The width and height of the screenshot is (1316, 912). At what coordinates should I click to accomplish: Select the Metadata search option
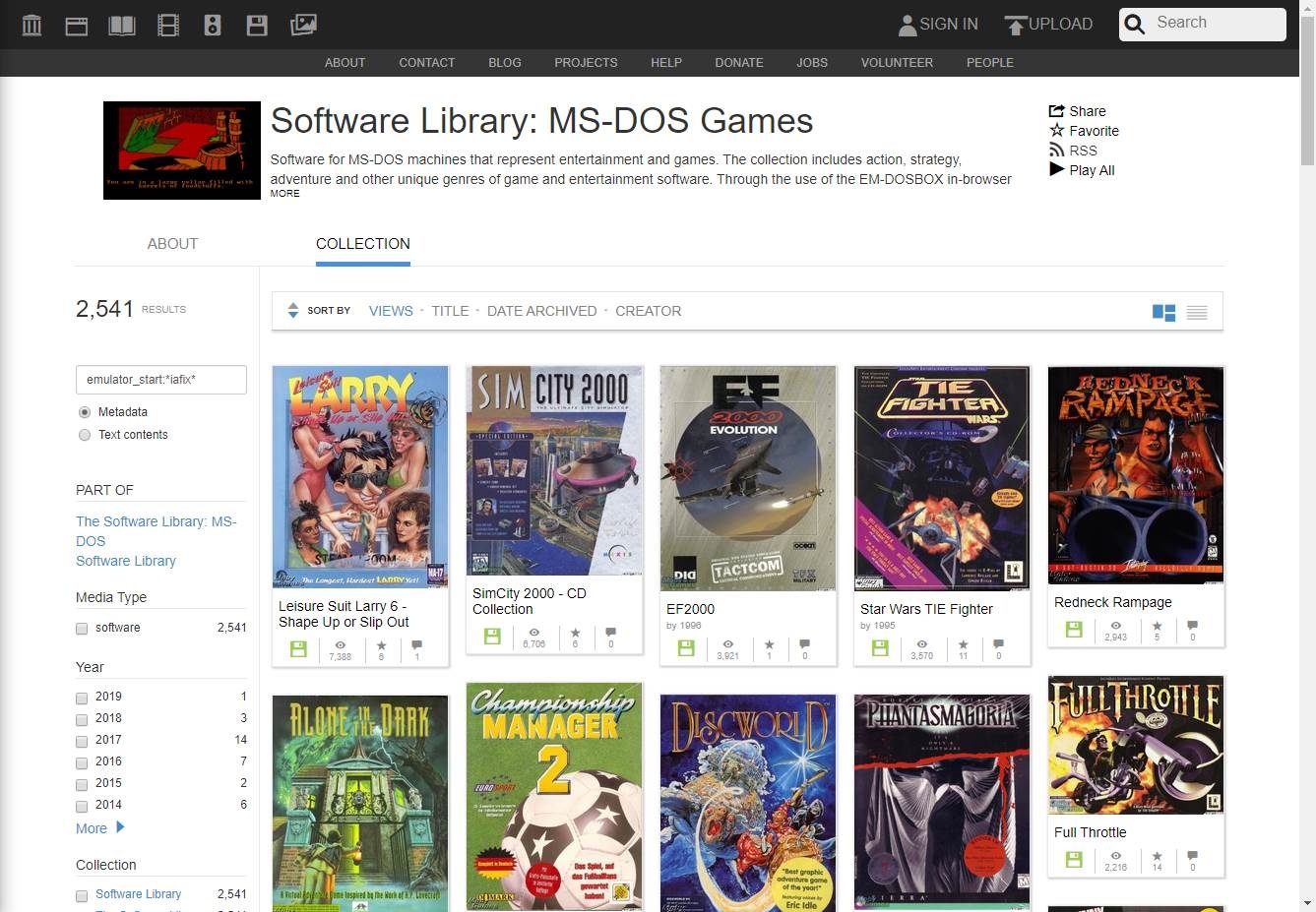tap(85, 412)
